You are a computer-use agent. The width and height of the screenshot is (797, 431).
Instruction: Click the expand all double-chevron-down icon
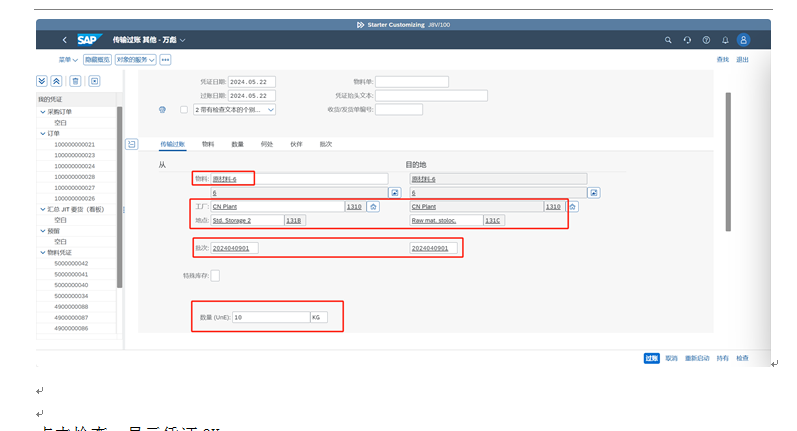(x=42, y=81)
